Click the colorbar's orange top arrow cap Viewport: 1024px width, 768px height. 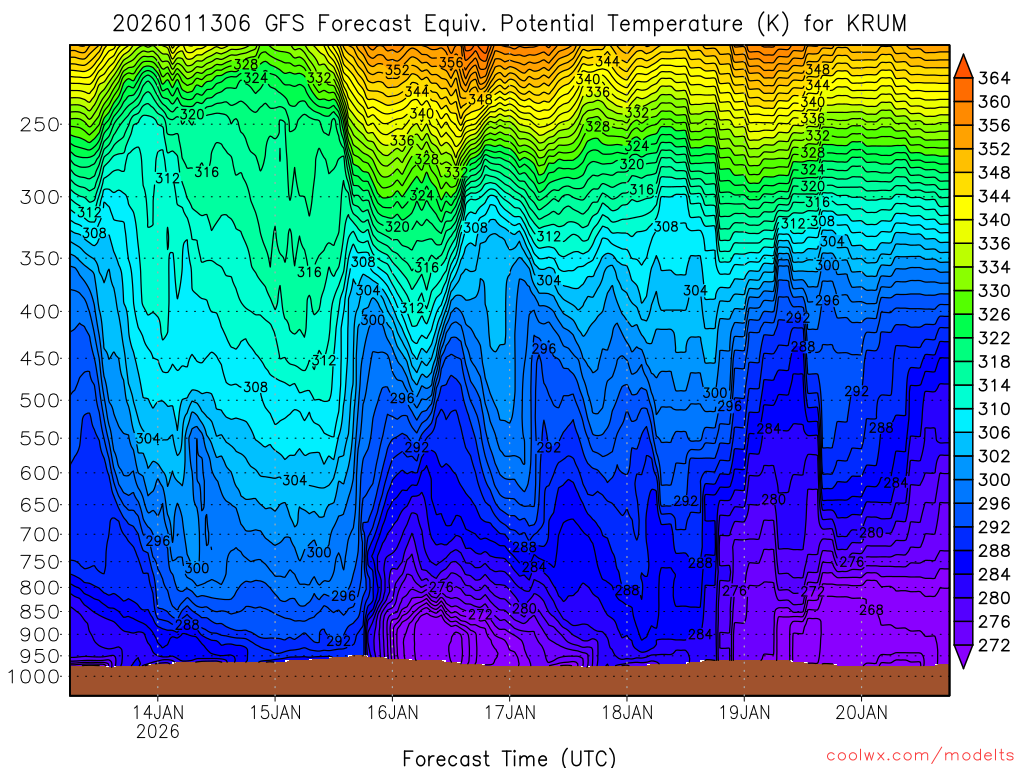[x=963, y=67]
